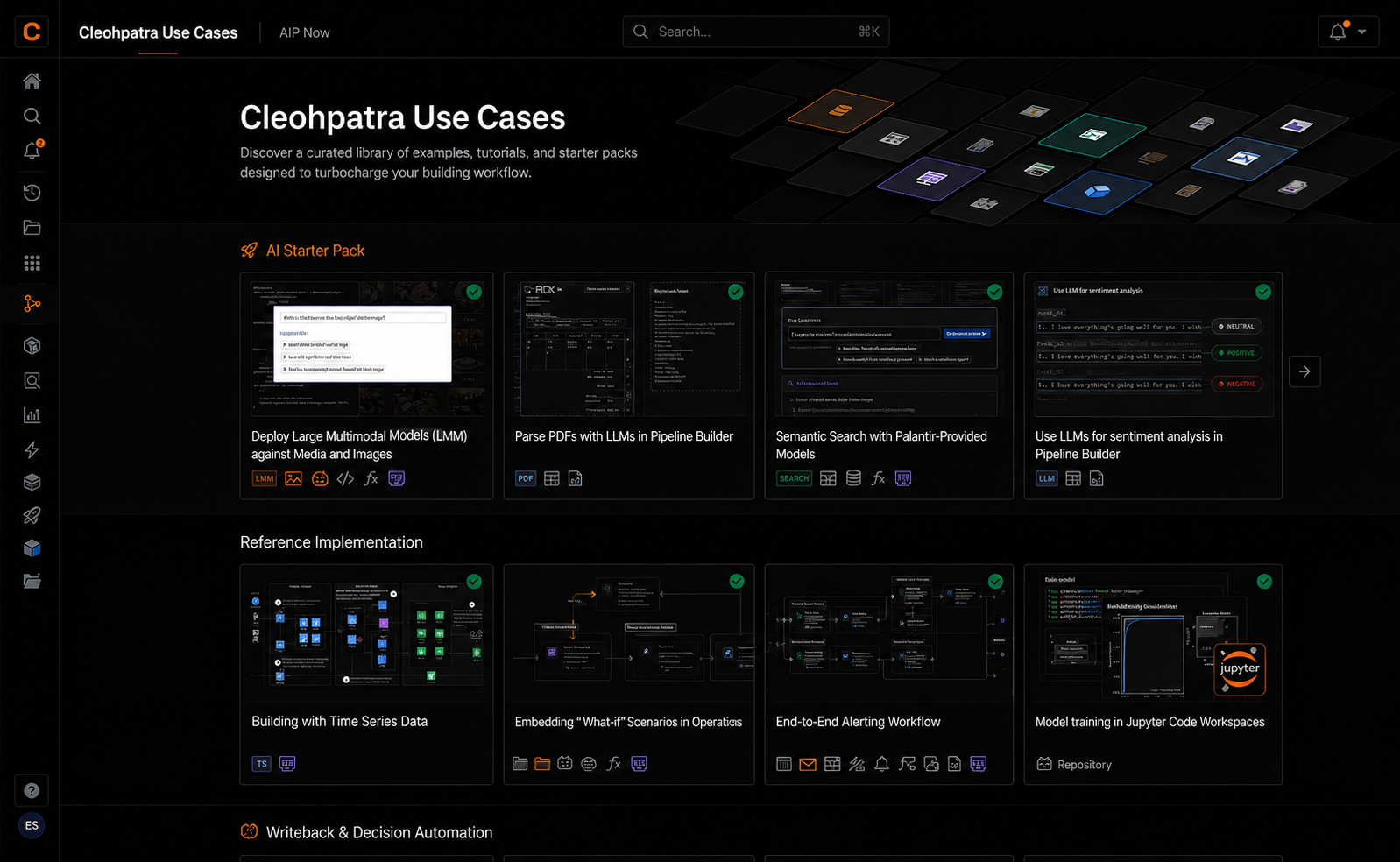The width and height of the screenshot is (1400, 862).
Task: Switch to the AIP Now tab
Action: point(305,32)
